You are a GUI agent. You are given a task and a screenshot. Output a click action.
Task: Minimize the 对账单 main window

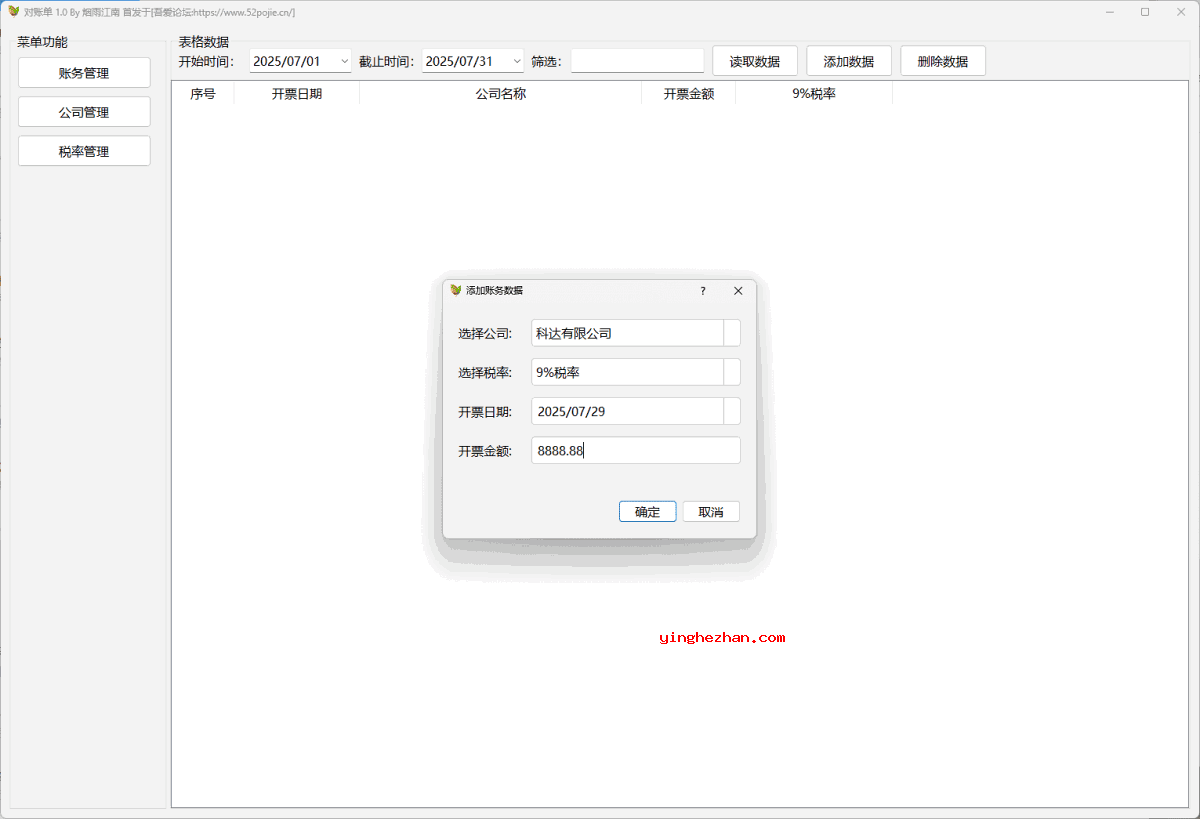pos(1110,12)
